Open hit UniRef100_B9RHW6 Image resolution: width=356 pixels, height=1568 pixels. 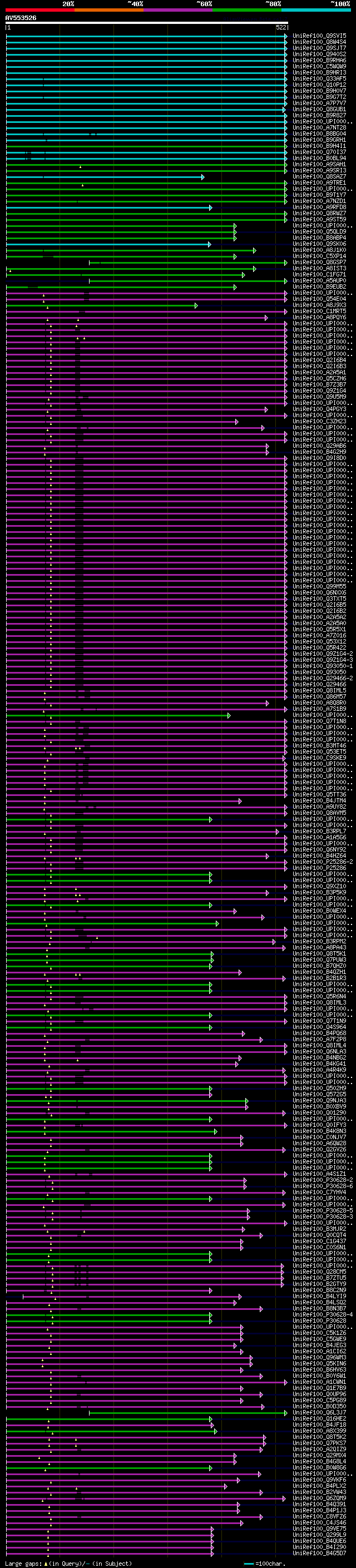[x=319, y=60]
